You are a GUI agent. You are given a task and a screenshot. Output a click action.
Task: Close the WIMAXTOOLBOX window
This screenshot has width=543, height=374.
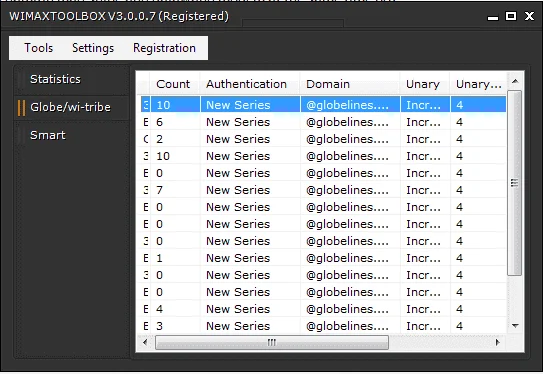(x=529, y=16)
